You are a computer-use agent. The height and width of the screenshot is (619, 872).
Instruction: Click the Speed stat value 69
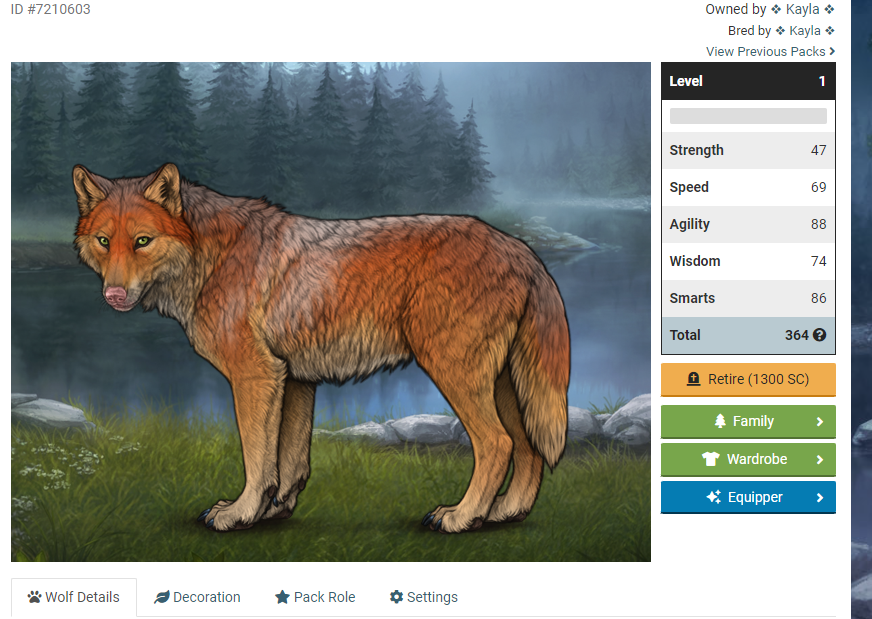pyautogui.click(x=818, y=187)
